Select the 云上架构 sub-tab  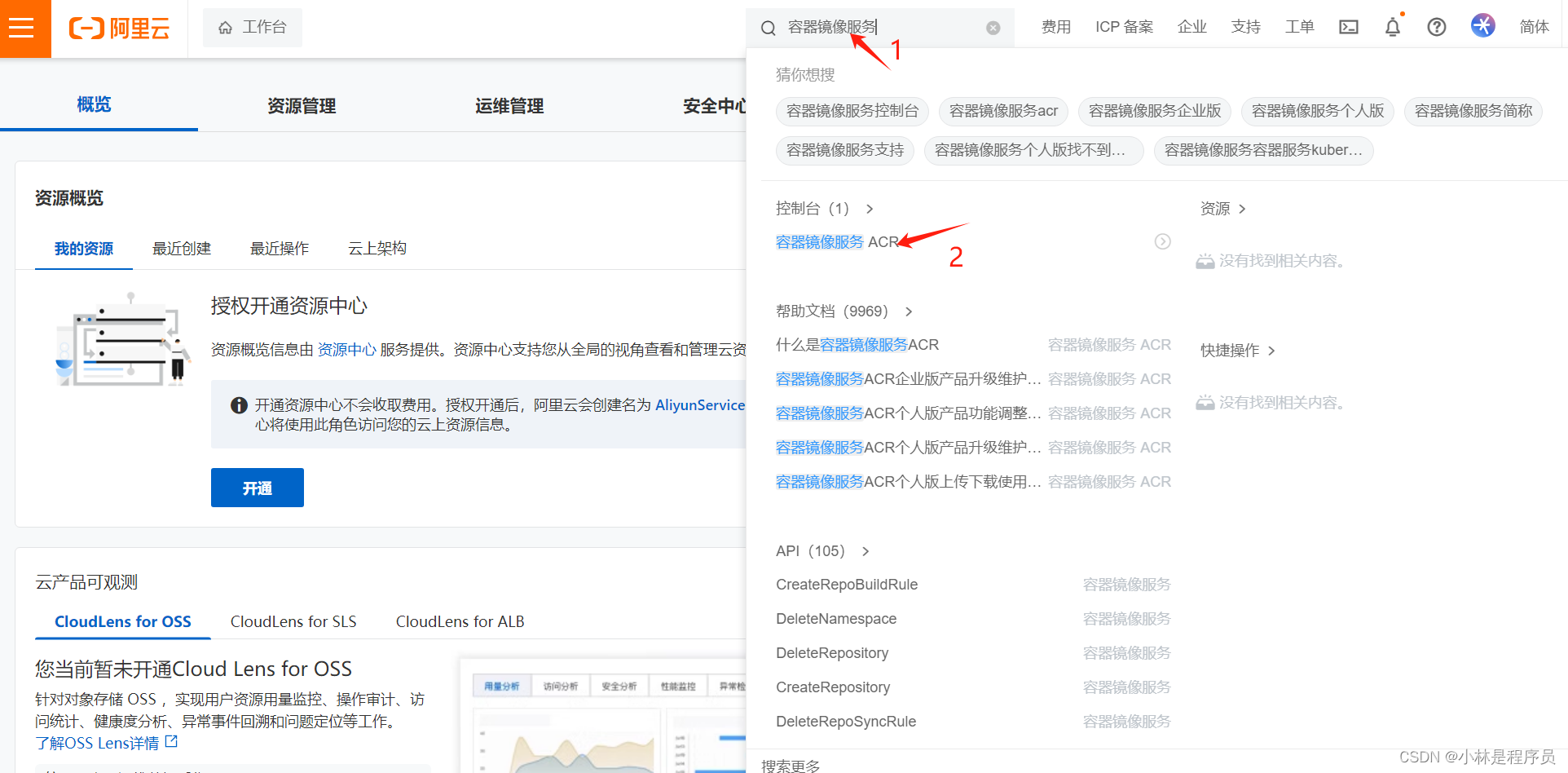click(377, 249)
